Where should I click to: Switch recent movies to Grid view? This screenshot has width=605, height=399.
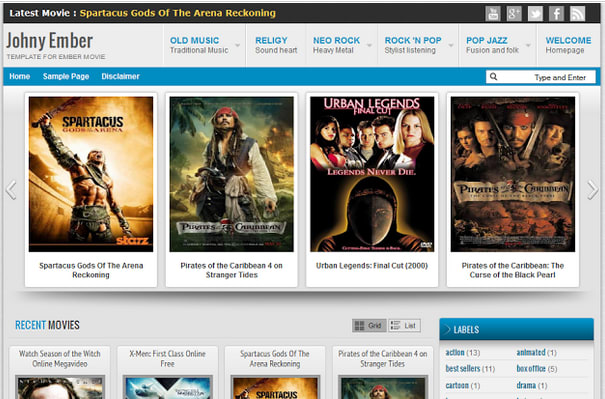(369, 326)
